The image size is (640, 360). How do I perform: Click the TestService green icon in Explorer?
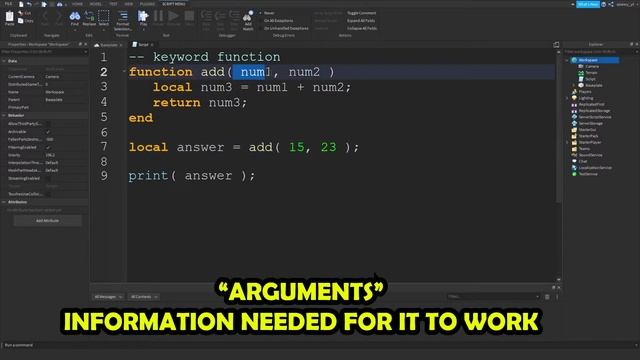click(574, 174)
